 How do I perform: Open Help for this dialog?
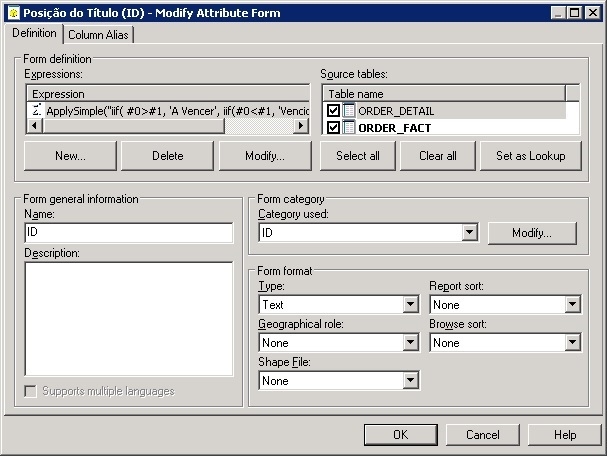click(564, 435)
